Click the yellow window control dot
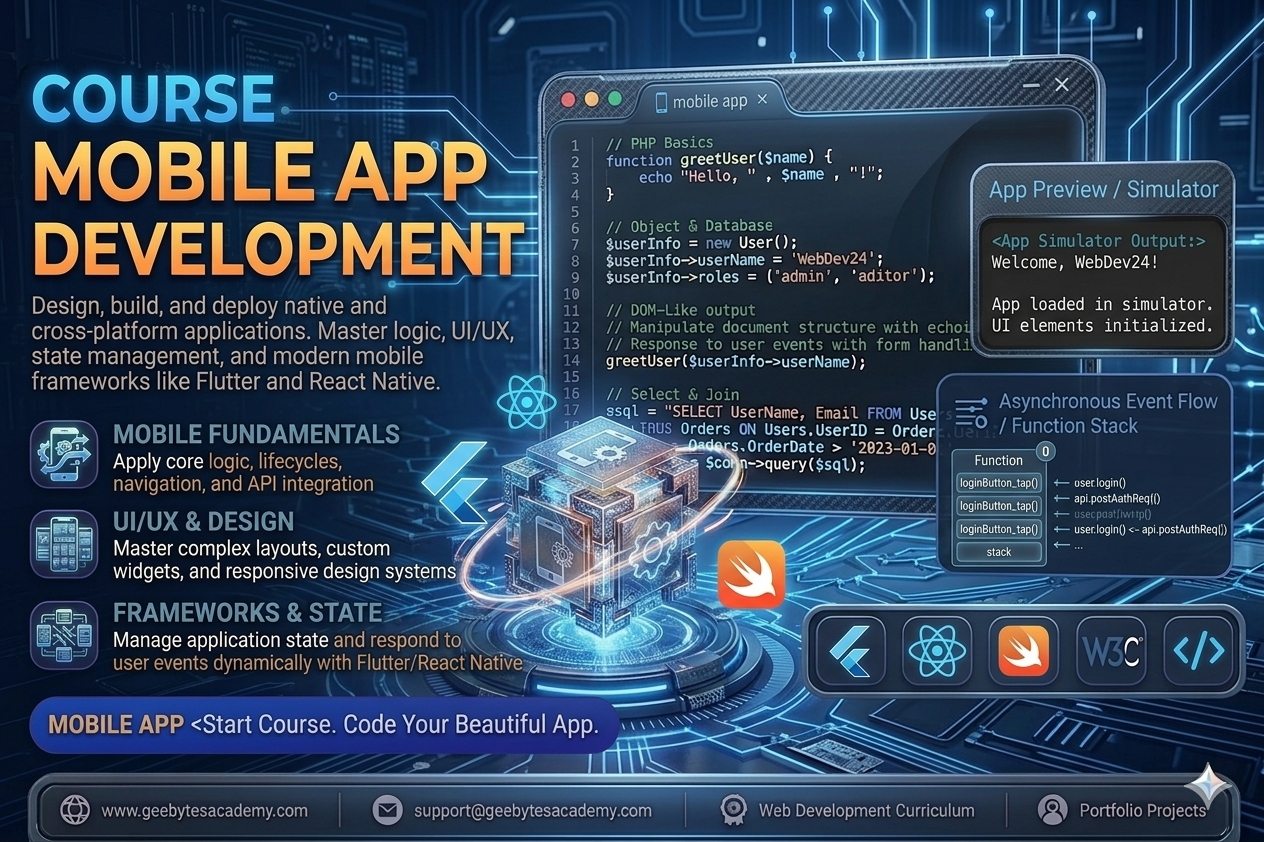The height and width of the screenshot is (842, 1264). pyautogui.click(x=591, y=100)
